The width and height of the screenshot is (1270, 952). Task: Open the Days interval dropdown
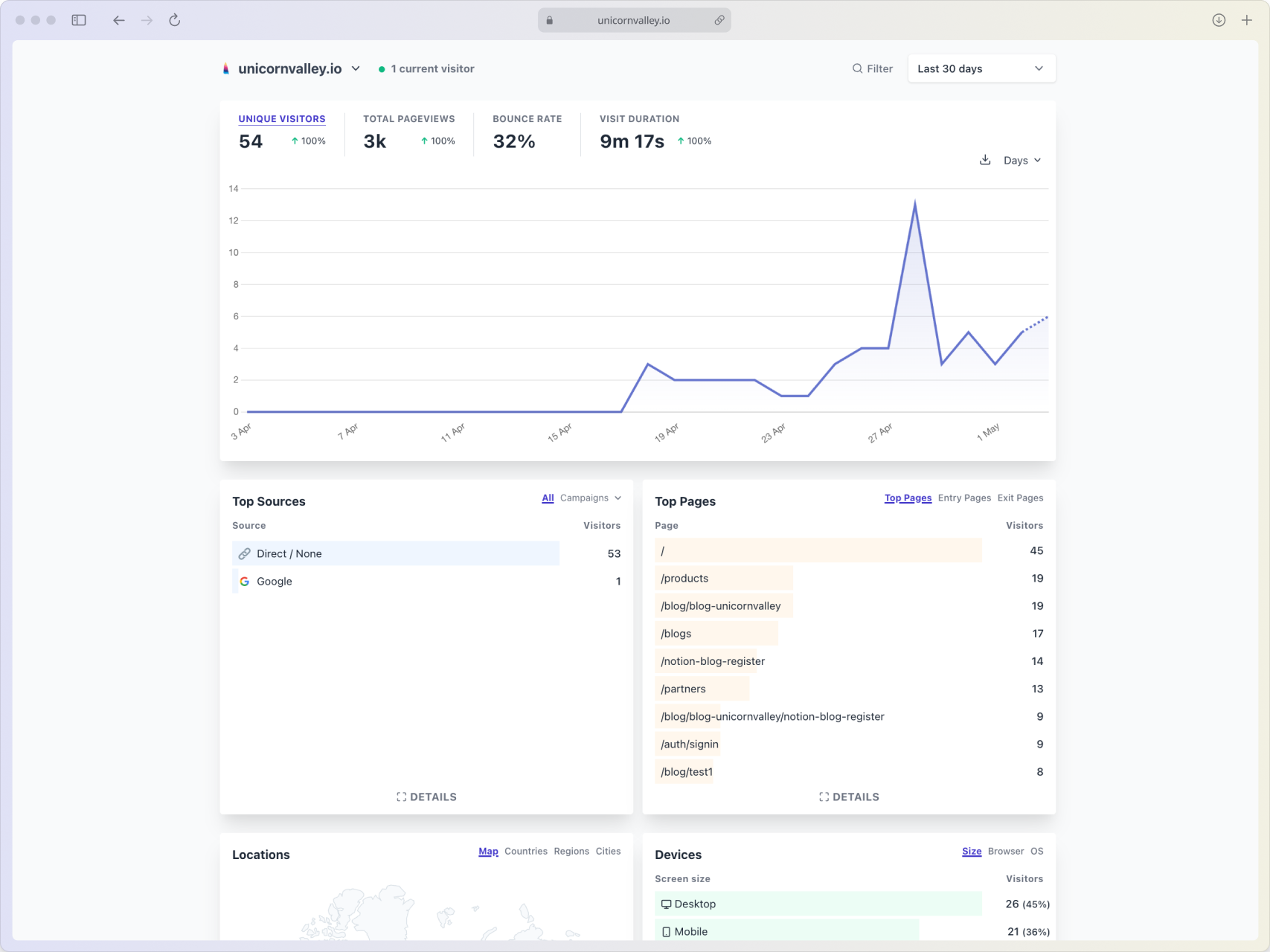tap(1022, 161)
